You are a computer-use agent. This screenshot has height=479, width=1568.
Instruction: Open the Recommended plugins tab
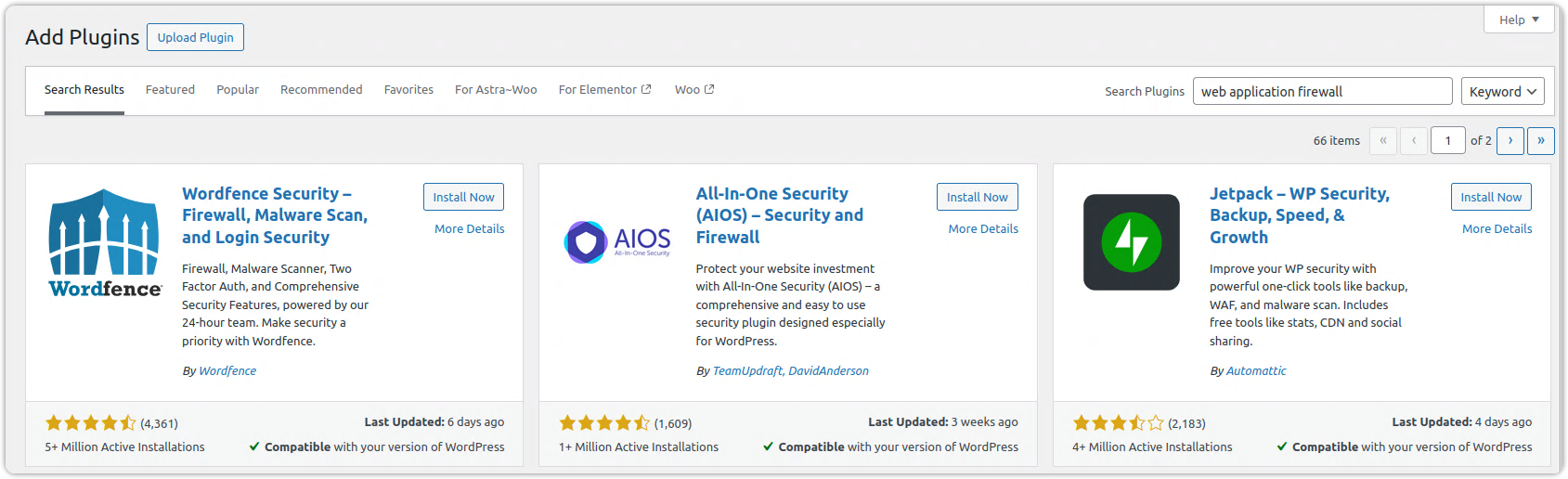point(321,90)
